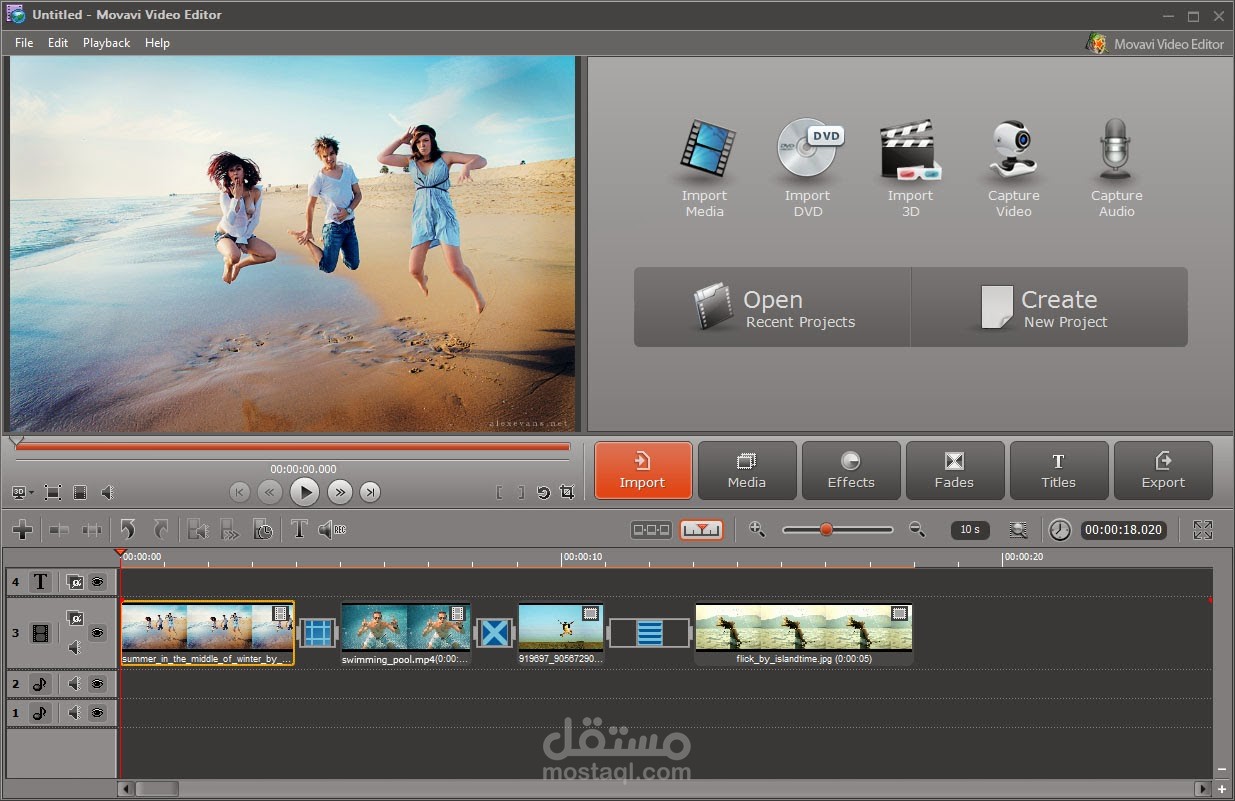The width and height of the screenshot is (1235, 801).
Task: Click the zoom-in magnifier on timeline
Action: pos(757,530)
